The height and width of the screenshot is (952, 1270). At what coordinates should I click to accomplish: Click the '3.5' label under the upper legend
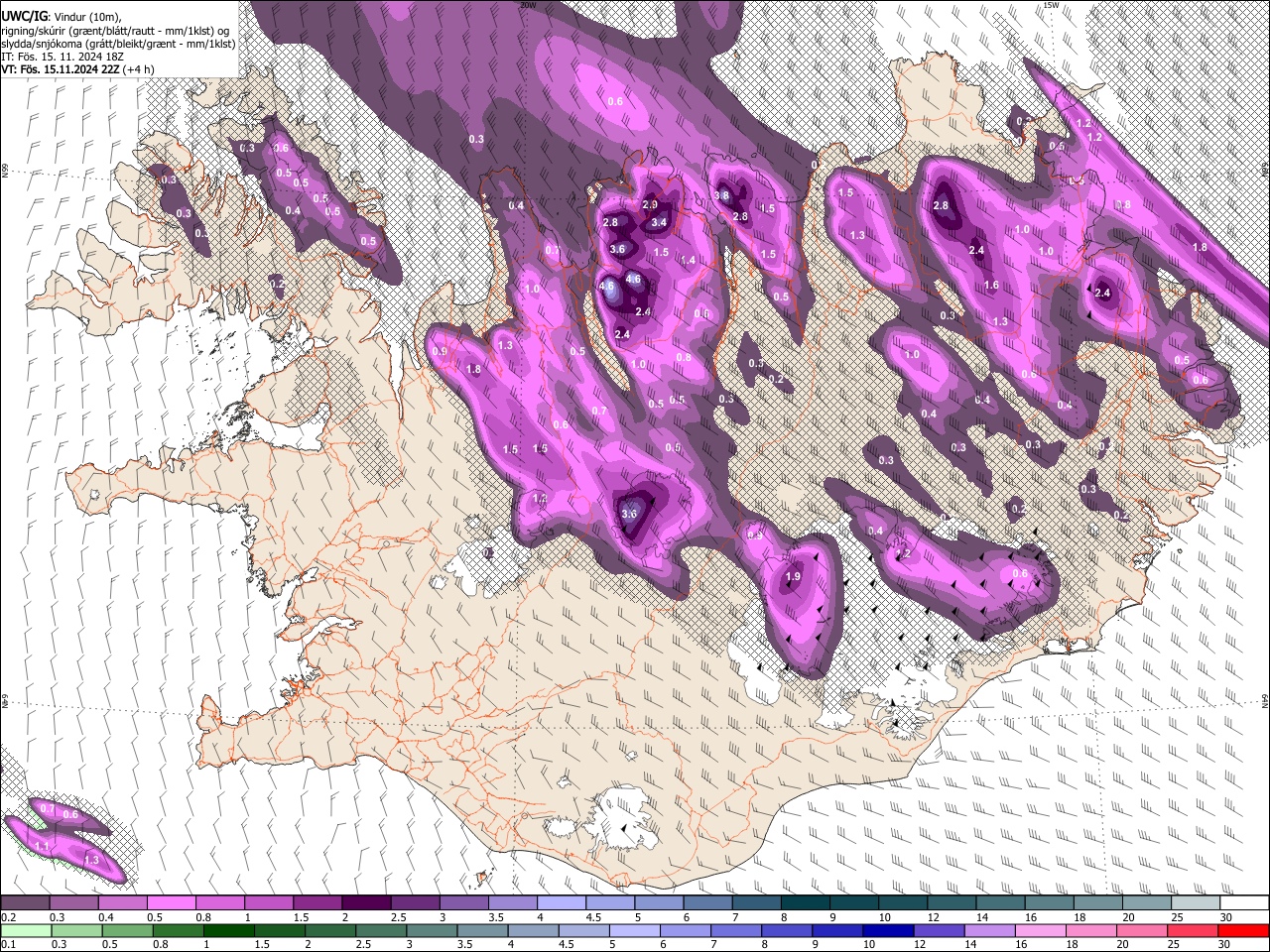(495, 917)
